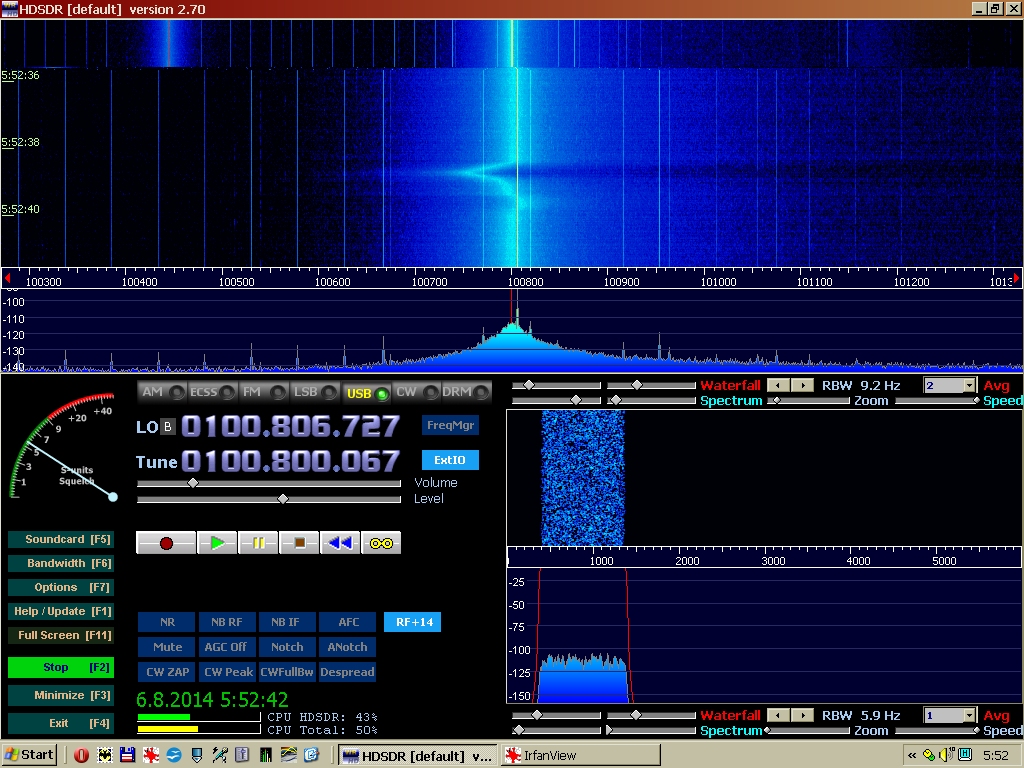Click Minimize [F3] button
The width and height of the screenshot is (1024, 768).
coord(61,696)
